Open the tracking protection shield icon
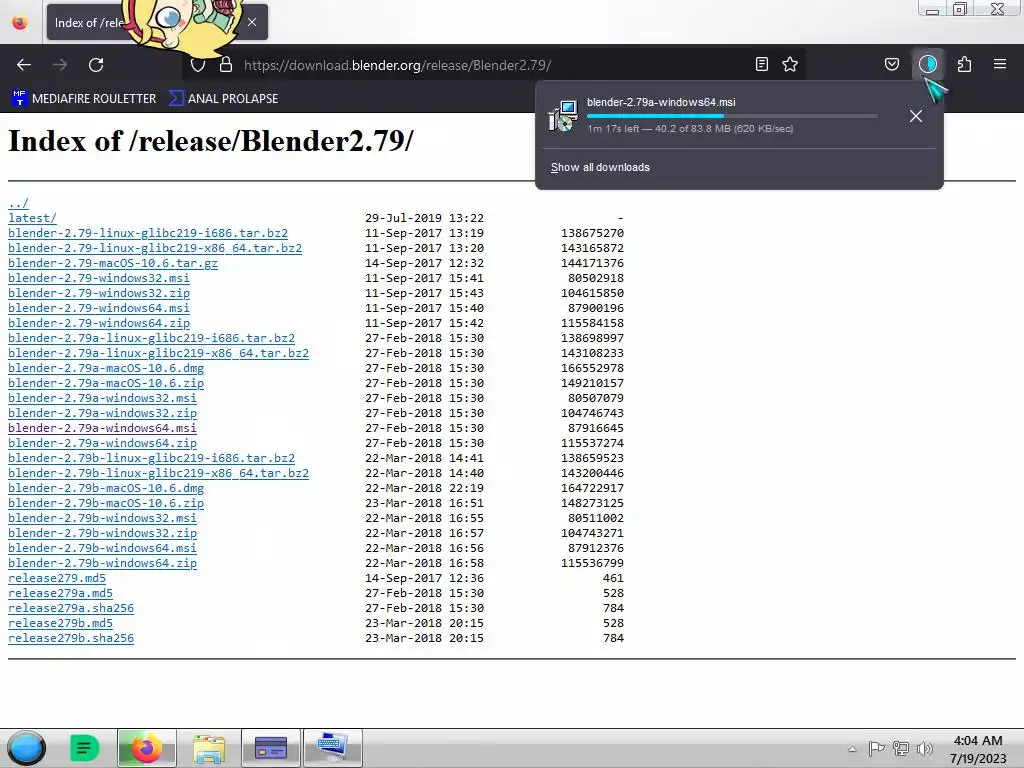This screenshot has height=768, width=1024. coord(198,65)
